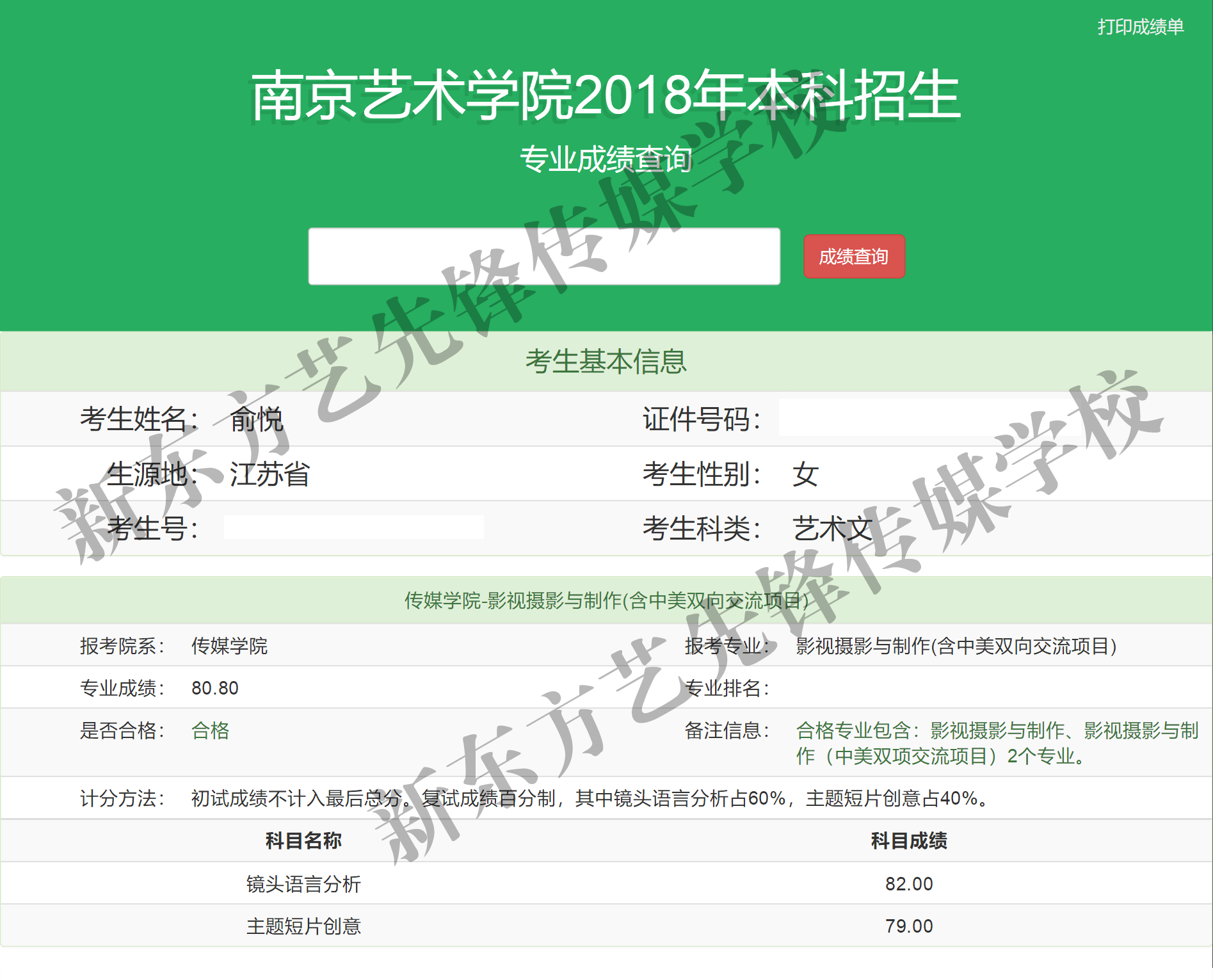Click the 传媒学院-影视摄影与制作 panel heading
The image size is (1213, 980).
click(606, 600)
